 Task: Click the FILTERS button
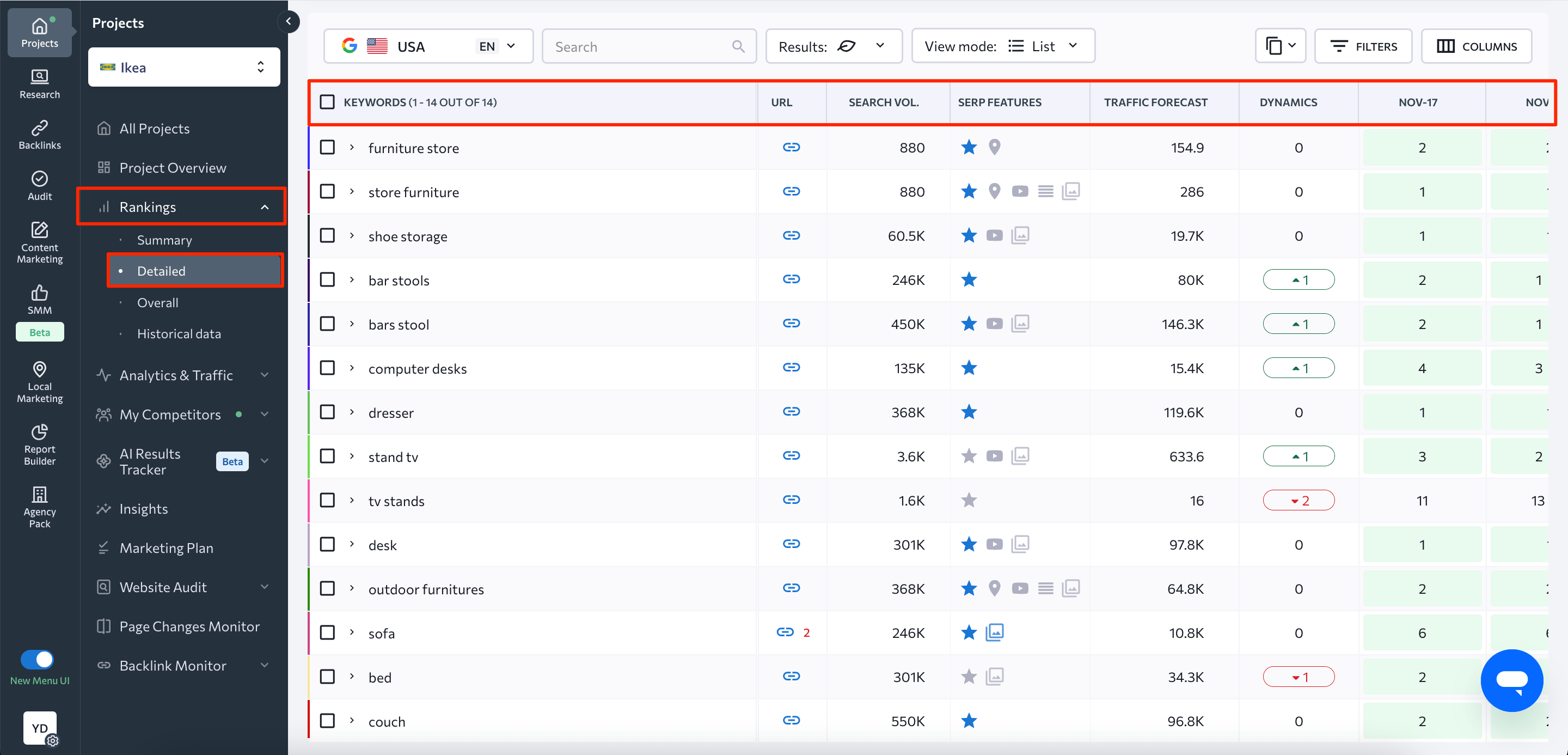click(x=1363, y=46)
